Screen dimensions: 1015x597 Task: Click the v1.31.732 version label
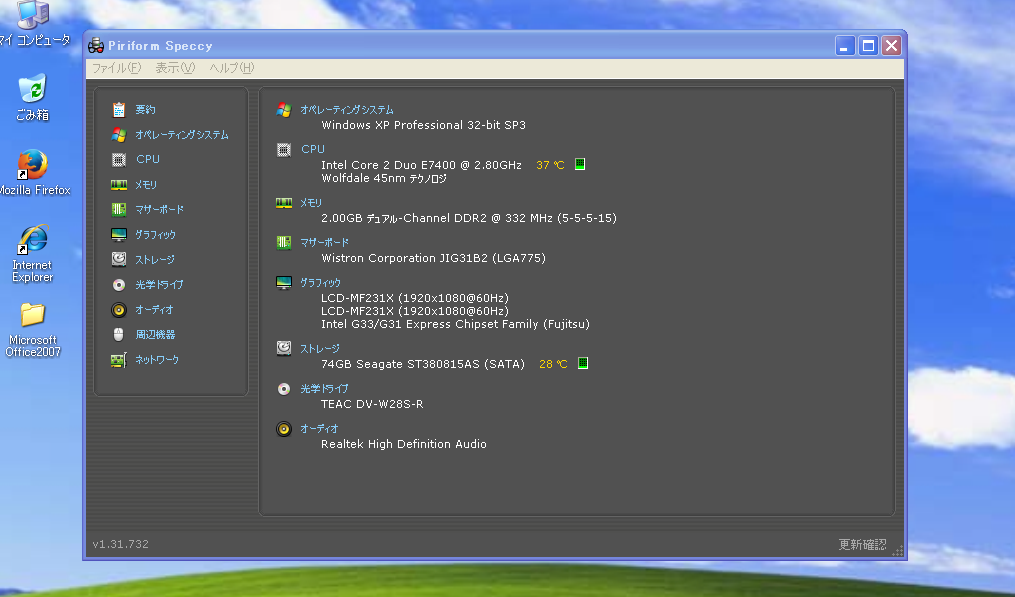[x=120, y=544]
